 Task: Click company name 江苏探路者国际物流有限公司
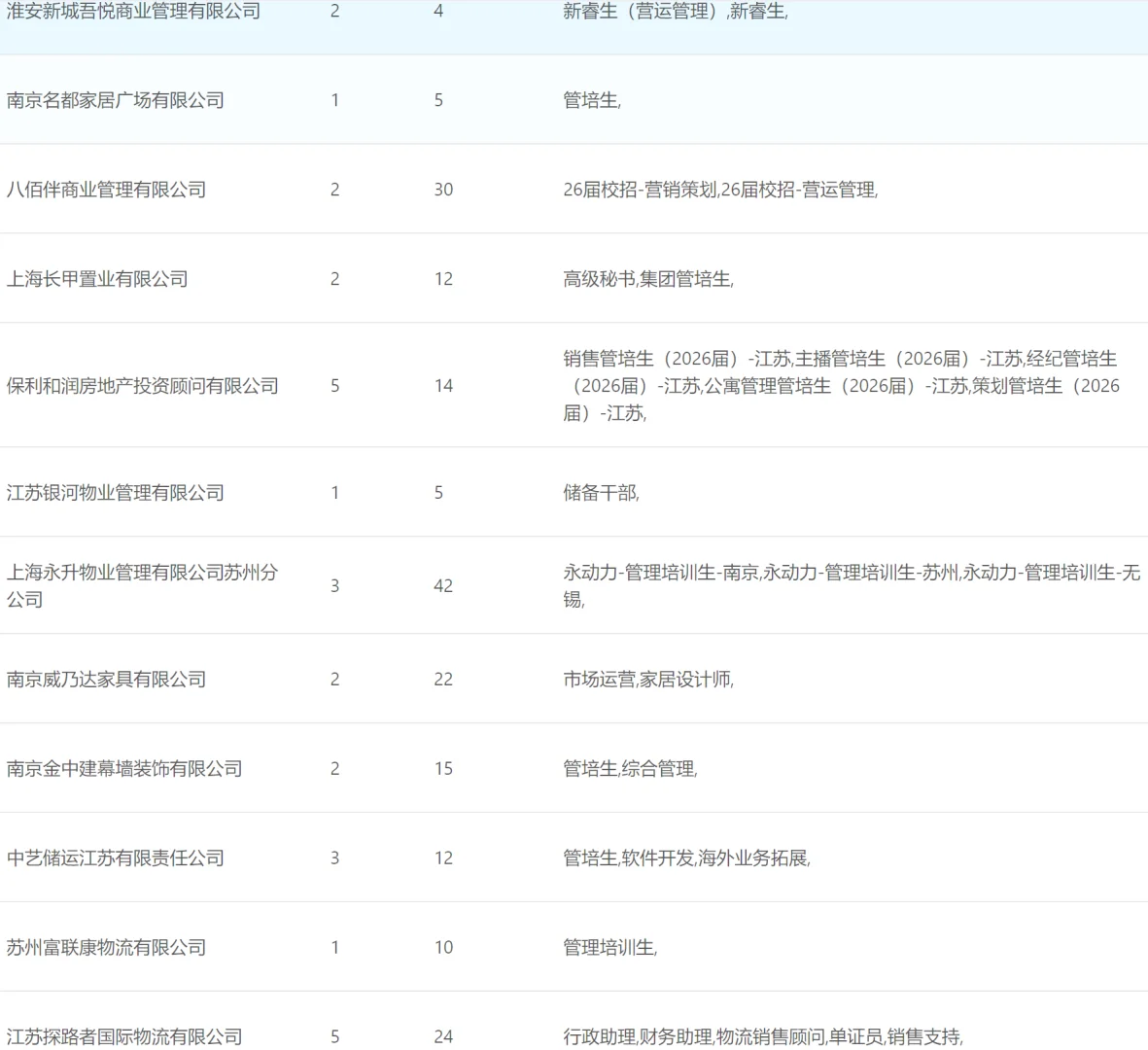tap(124, 1036)
